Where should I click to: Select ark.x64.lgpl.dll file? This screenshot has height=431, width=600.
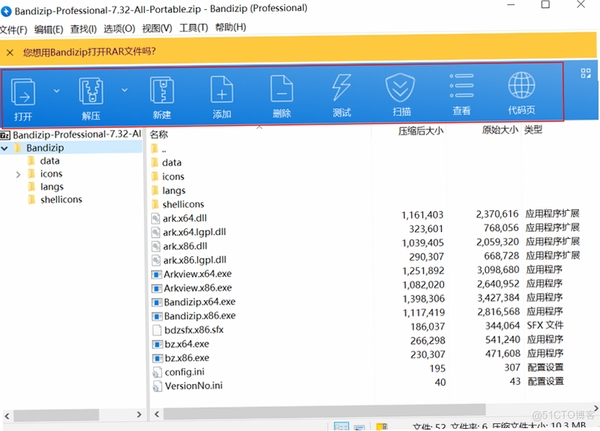pos(194,232)
